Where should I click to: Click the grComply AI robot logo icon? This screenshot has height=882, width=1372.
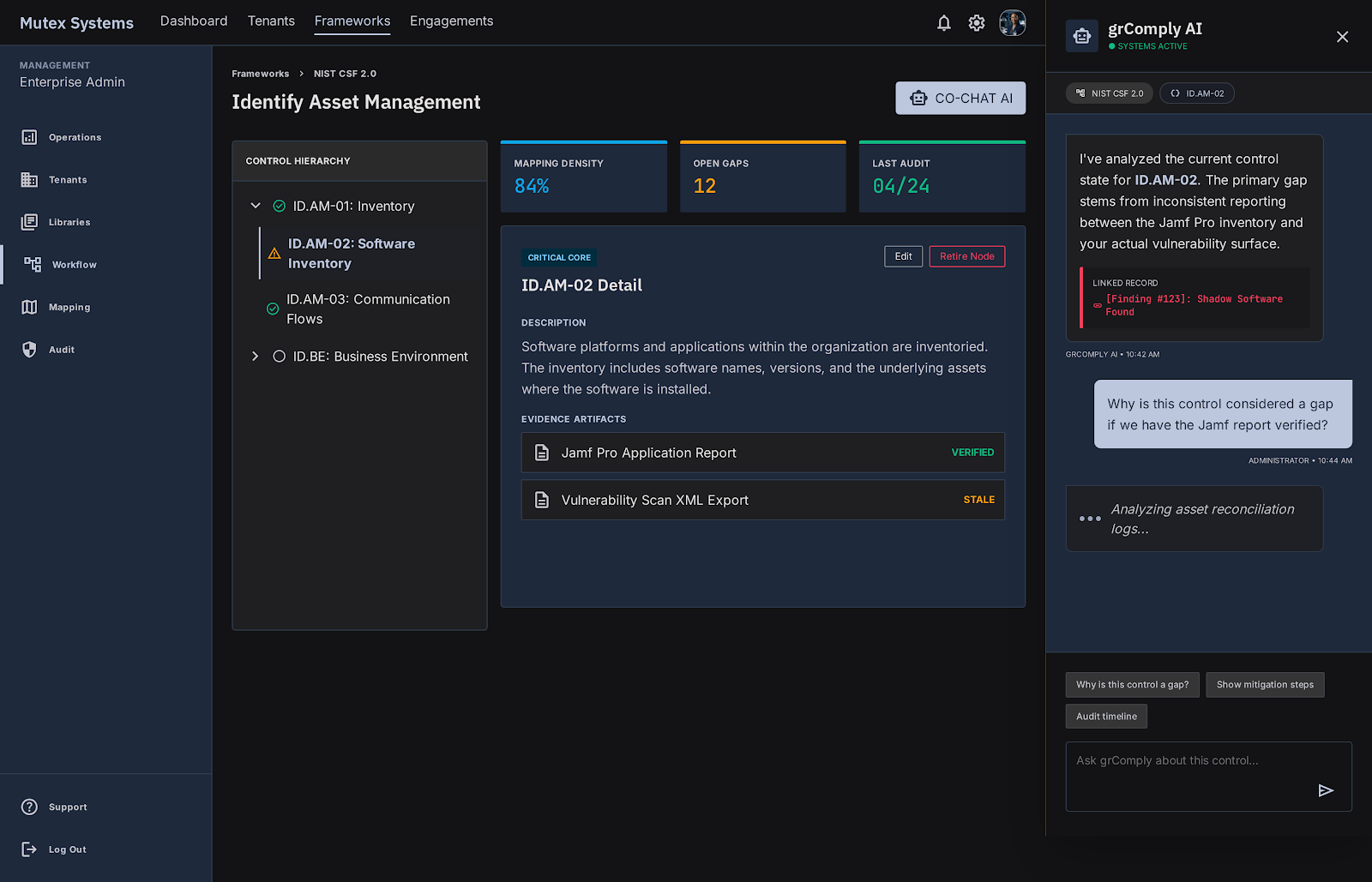(x=1082, y=36)
